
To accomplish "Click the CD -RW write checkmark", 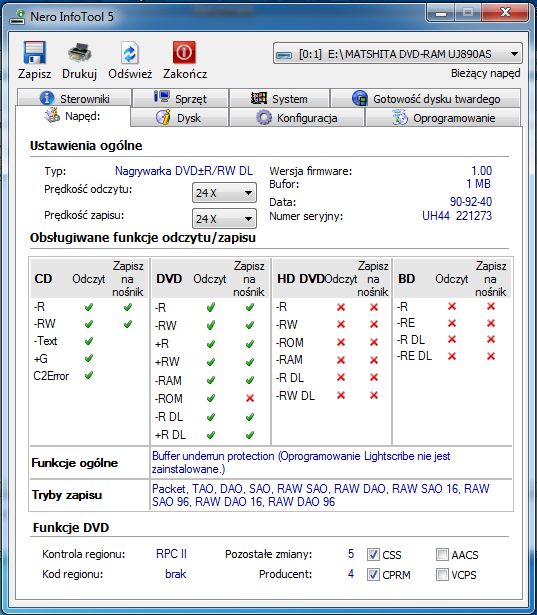I will (128, 324).
